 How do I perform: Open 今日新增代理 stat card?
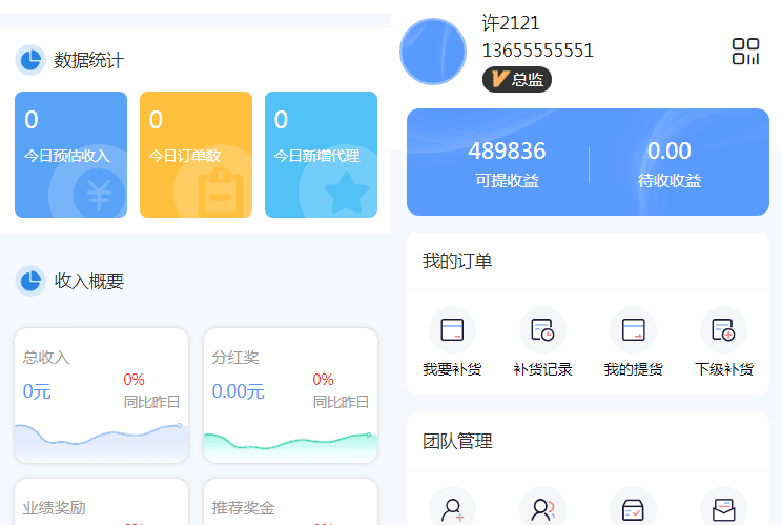click(321, 155)
